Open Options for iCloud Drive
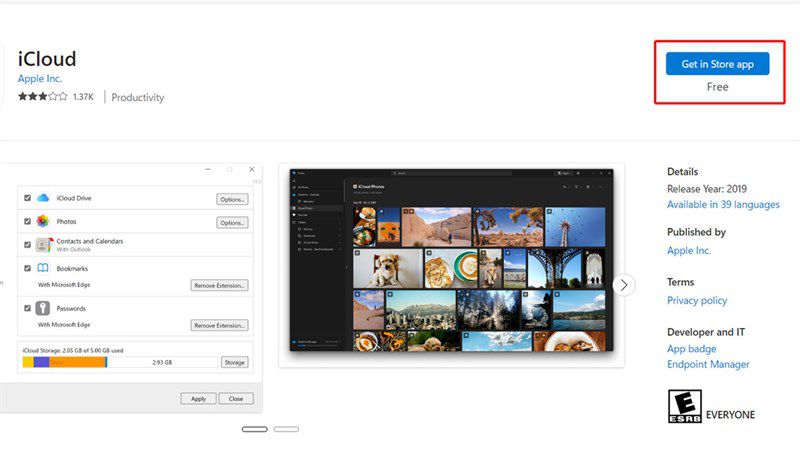The height and width of the screenshot is (450, 800). click(233, 199)
